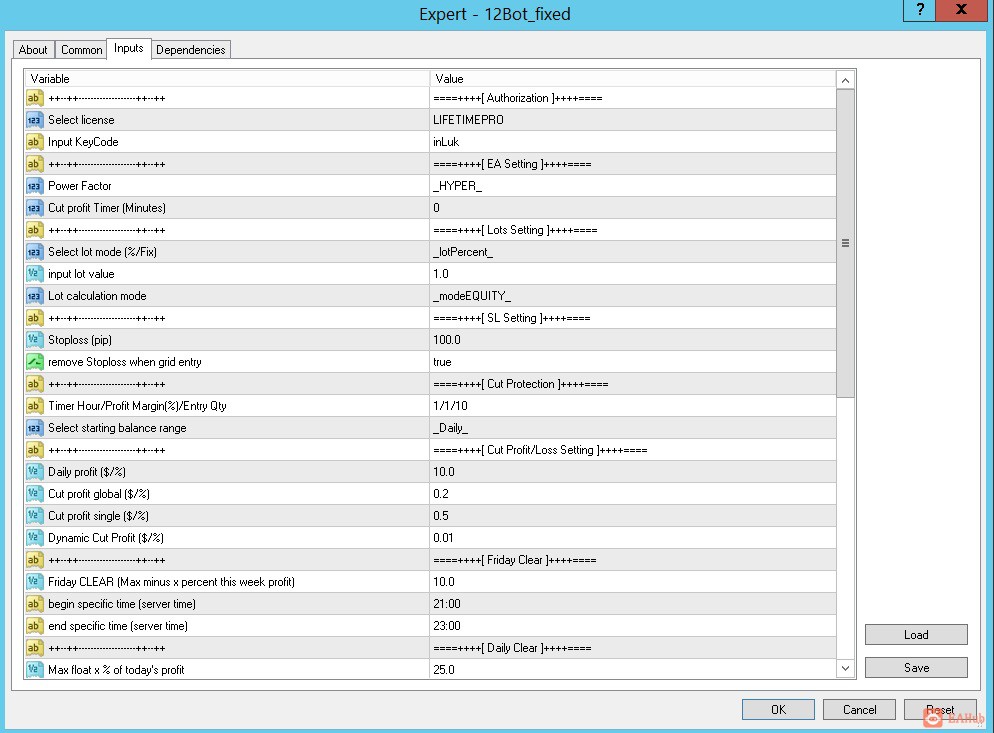
Task: Click the string icon in the EA Setting separator row
Action: coord(34,164)
